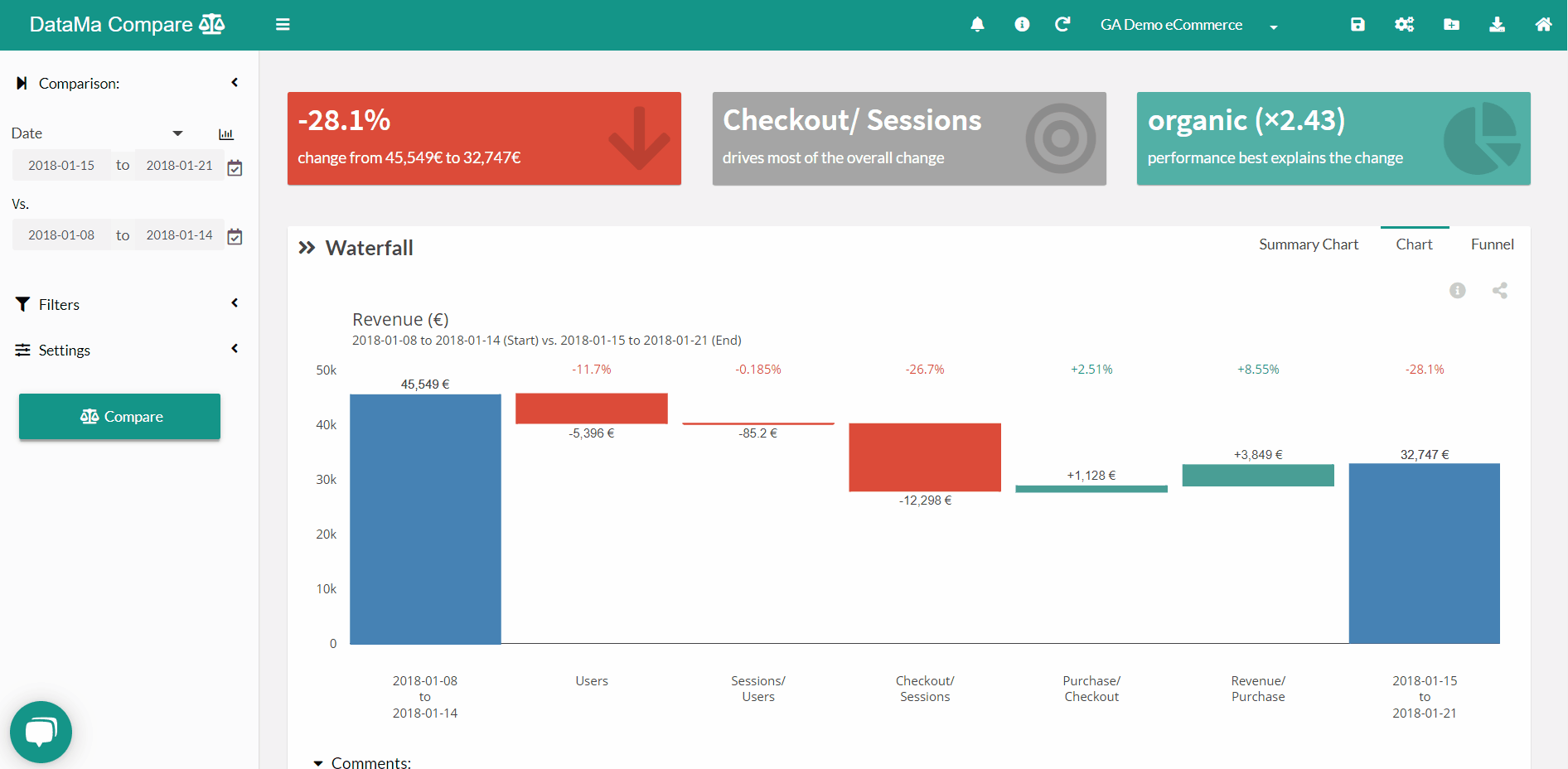Image resolution: width=1568 pixels, height=769 pixels.
Task: Switch to the Funnel tab
Action: click(x=1492, y=244)
